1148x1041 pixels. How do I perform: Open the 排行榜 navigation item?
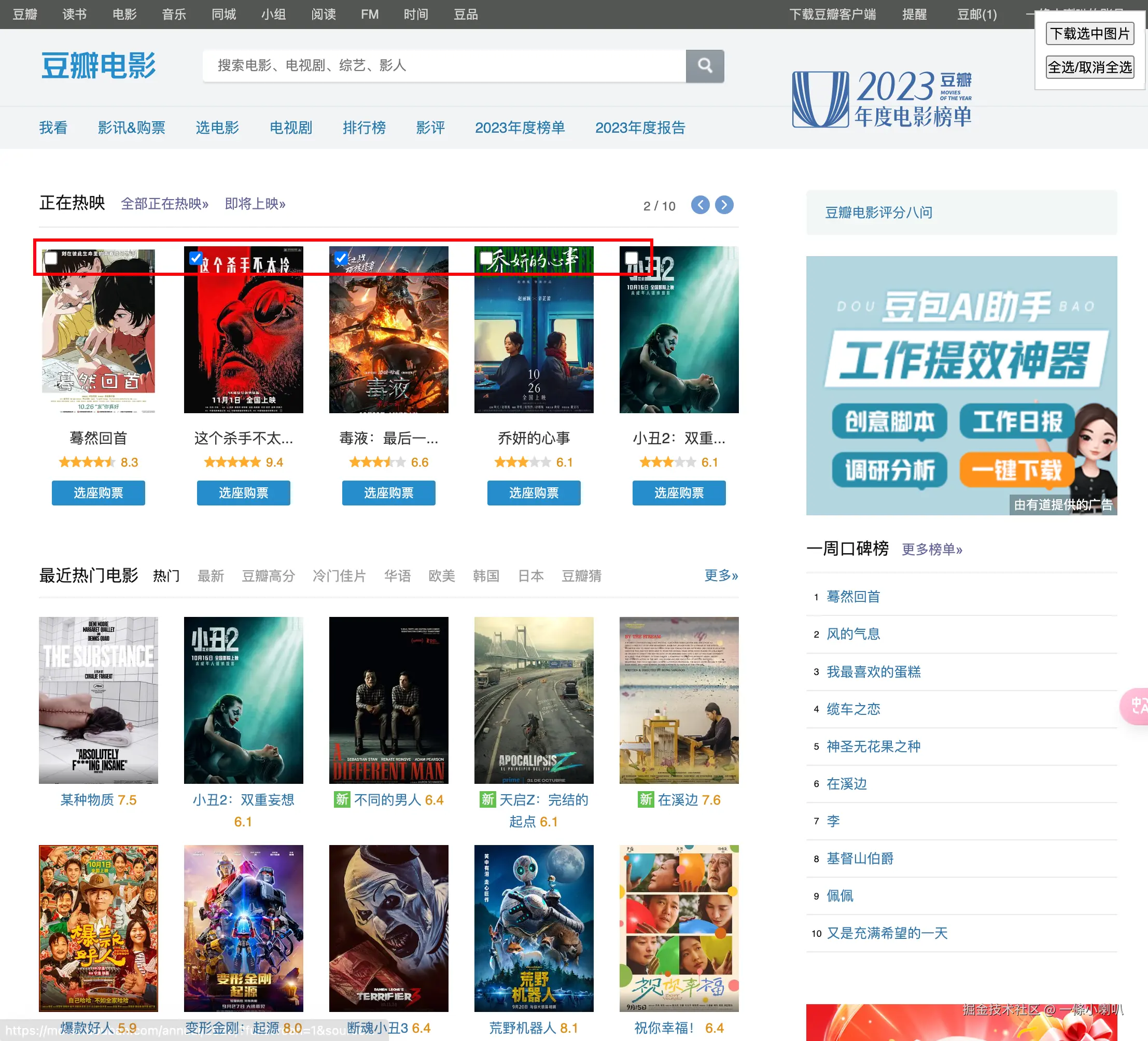pyautogui.click(x=364, y=128)
